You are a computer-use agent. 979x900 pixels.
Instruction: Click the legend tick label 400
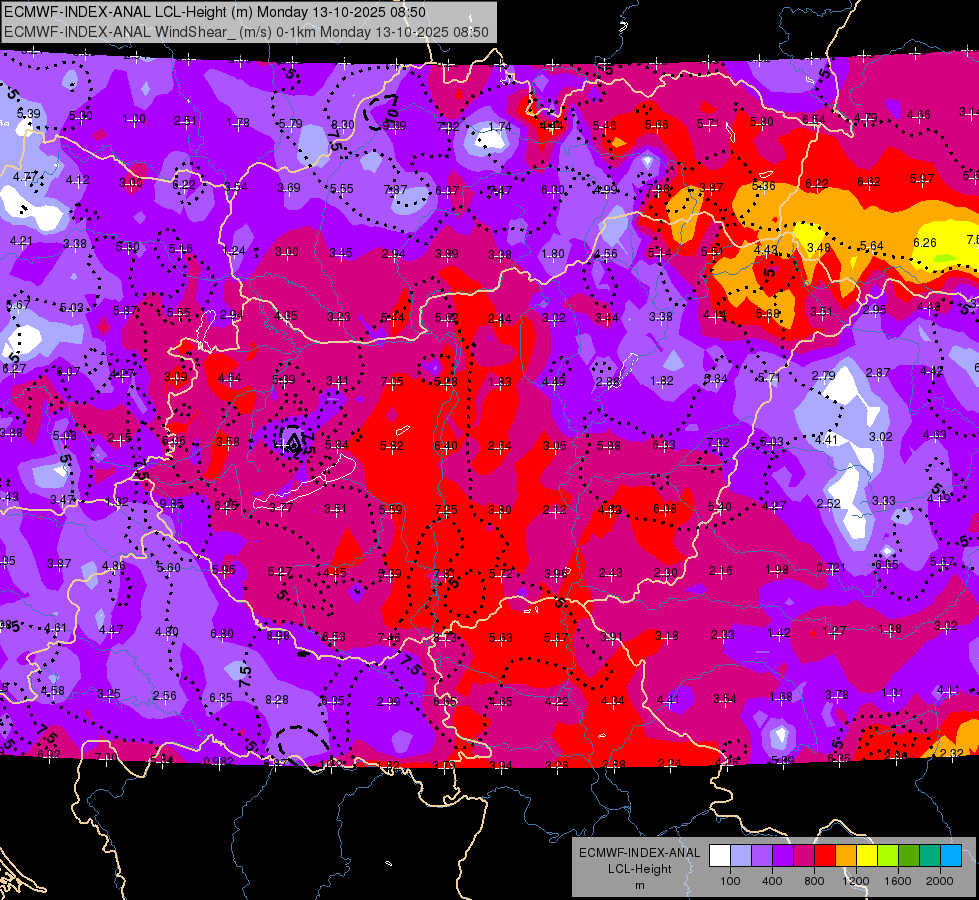pyautogui.click(x=772, y=881)
